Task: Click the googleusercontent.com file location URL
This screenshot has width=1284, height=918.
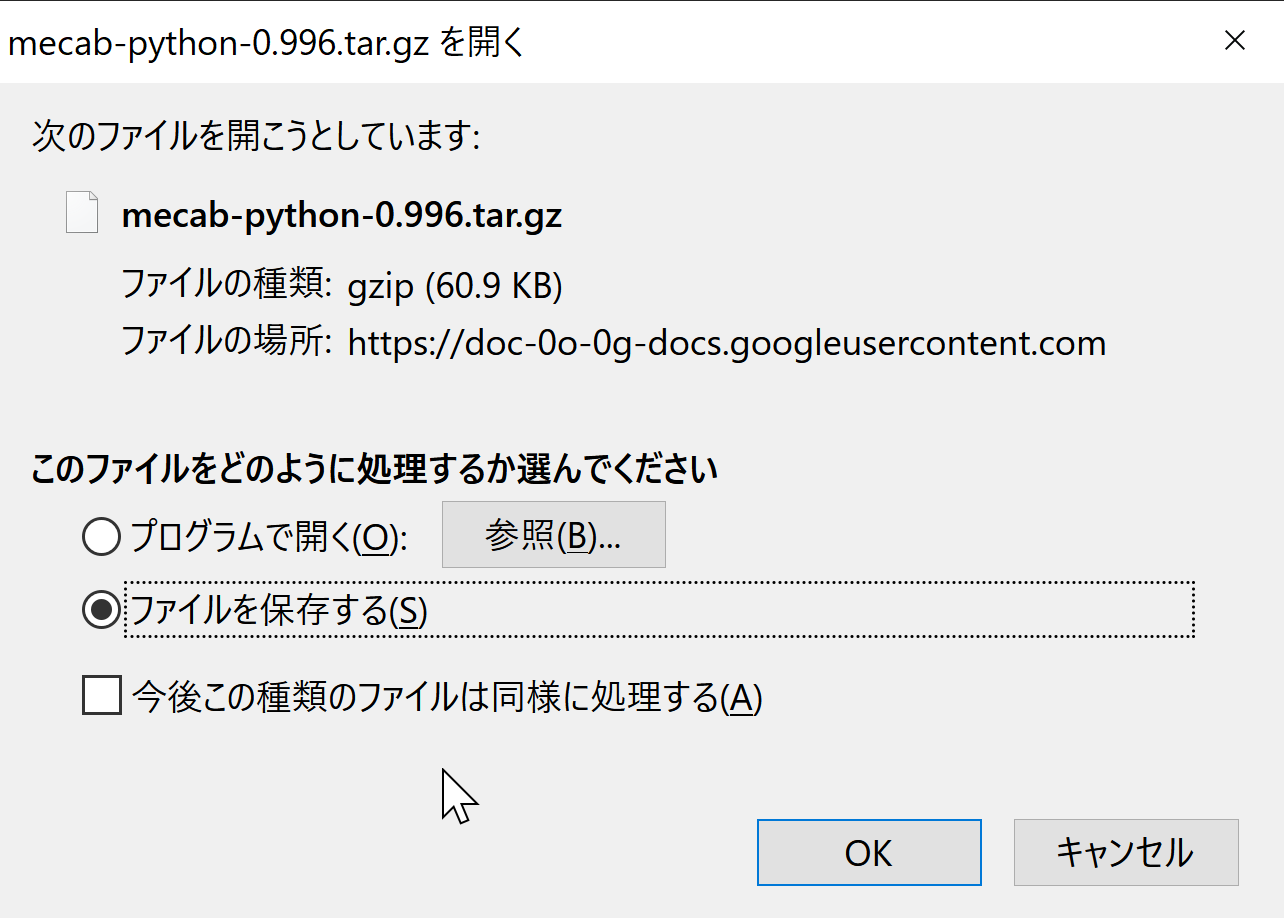Action: pyautogui.click(x=727, y=343)
